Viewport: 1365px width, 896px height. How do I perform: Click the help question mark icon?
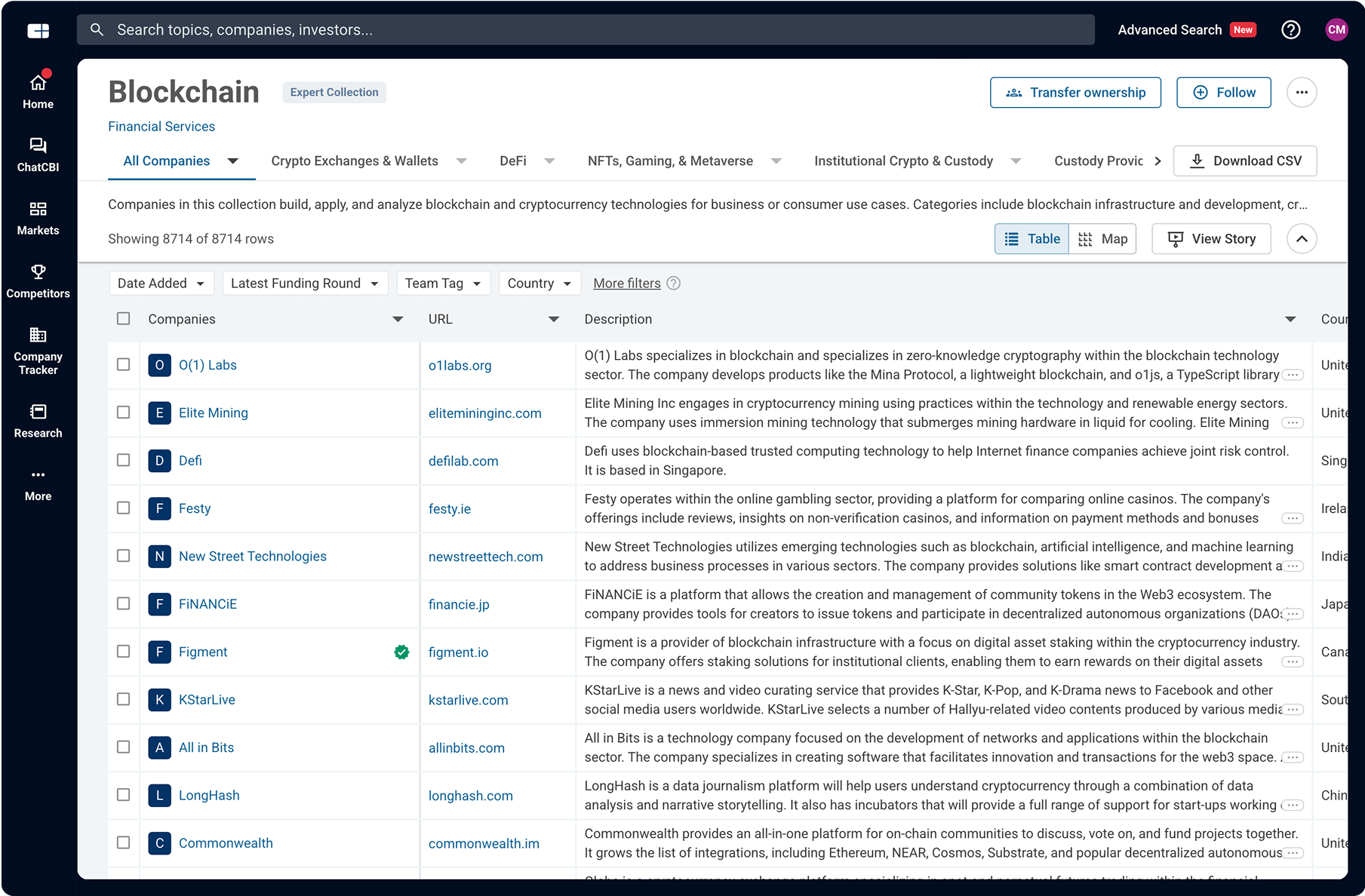coord(1290,30)
